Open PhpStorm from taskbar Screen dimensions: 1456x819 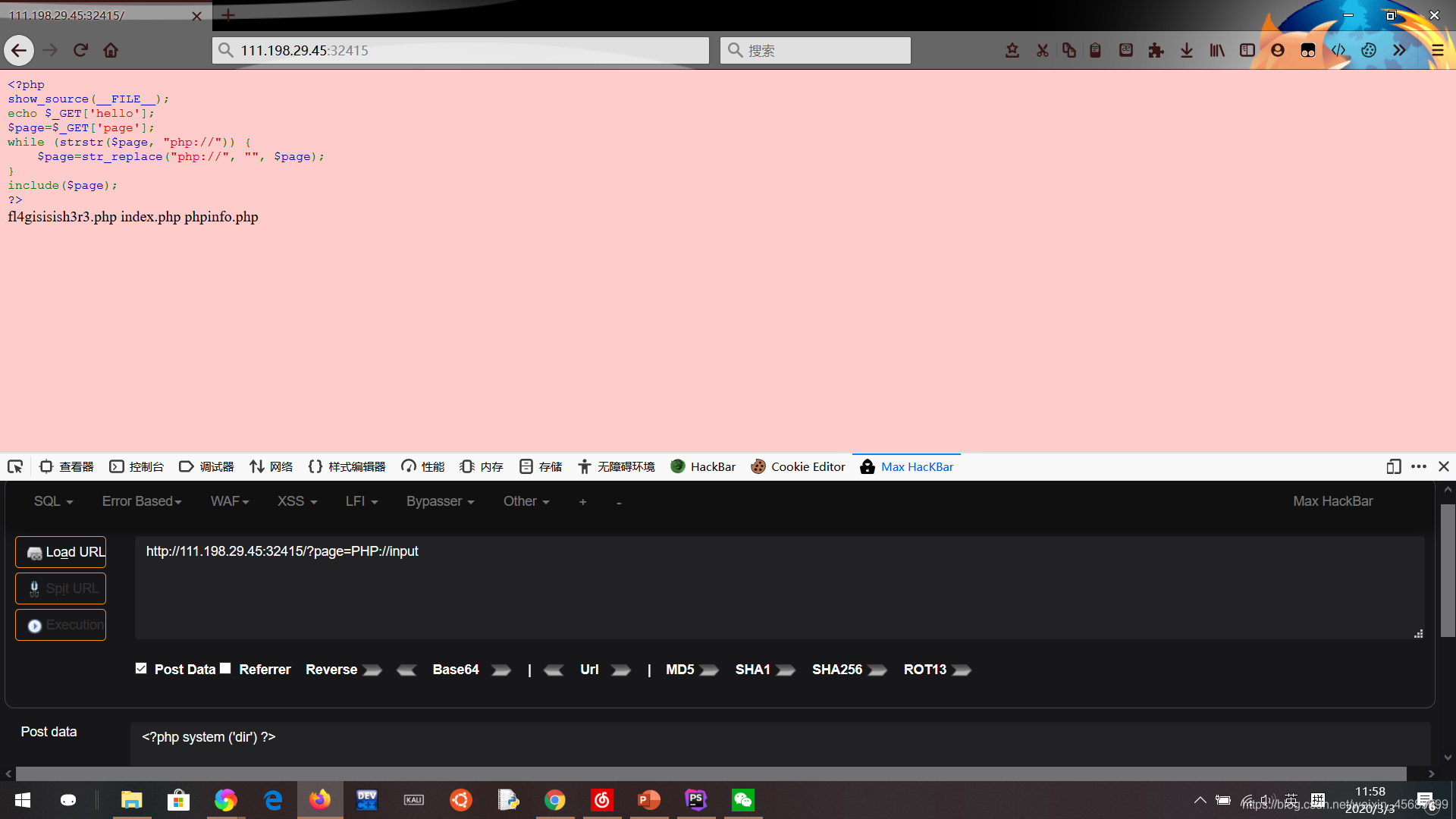pos(696,800)
